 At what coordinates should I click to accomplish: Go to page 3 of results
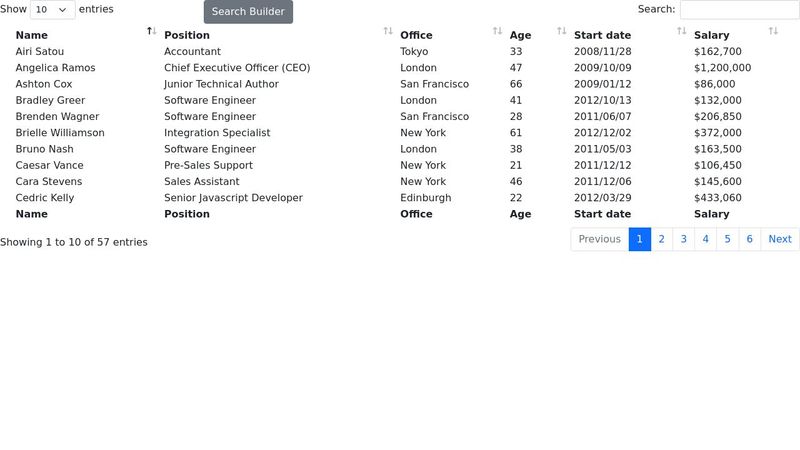click(683, 239)
